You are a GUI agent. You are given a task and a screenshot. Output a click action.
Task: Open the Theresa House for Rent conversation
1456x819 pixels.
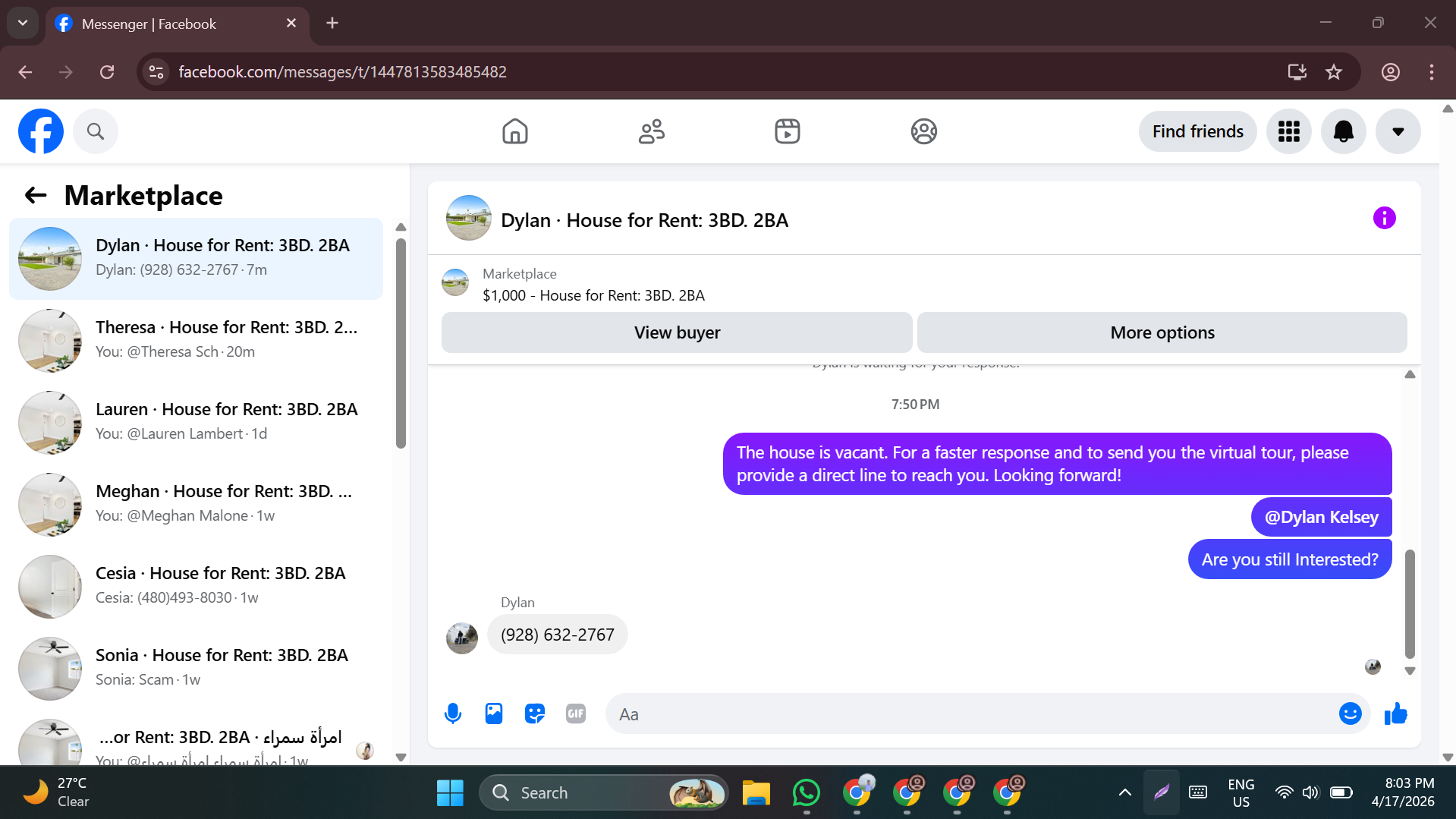(x=196, y=340)
